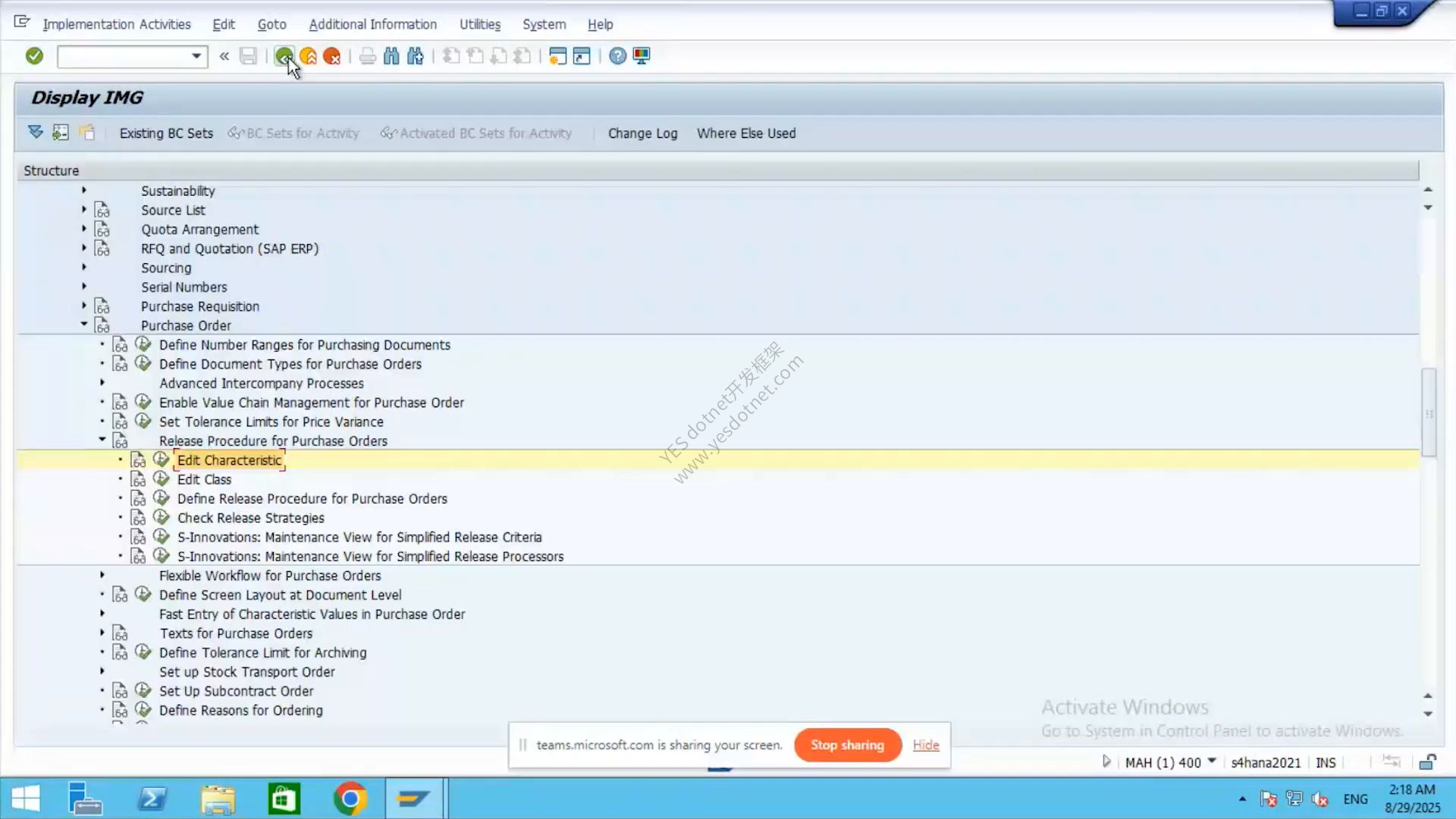Viewport: 1456px width, 819px height.
Task: Collapse the Purchase Order tree node
Action: pos(84,325)
